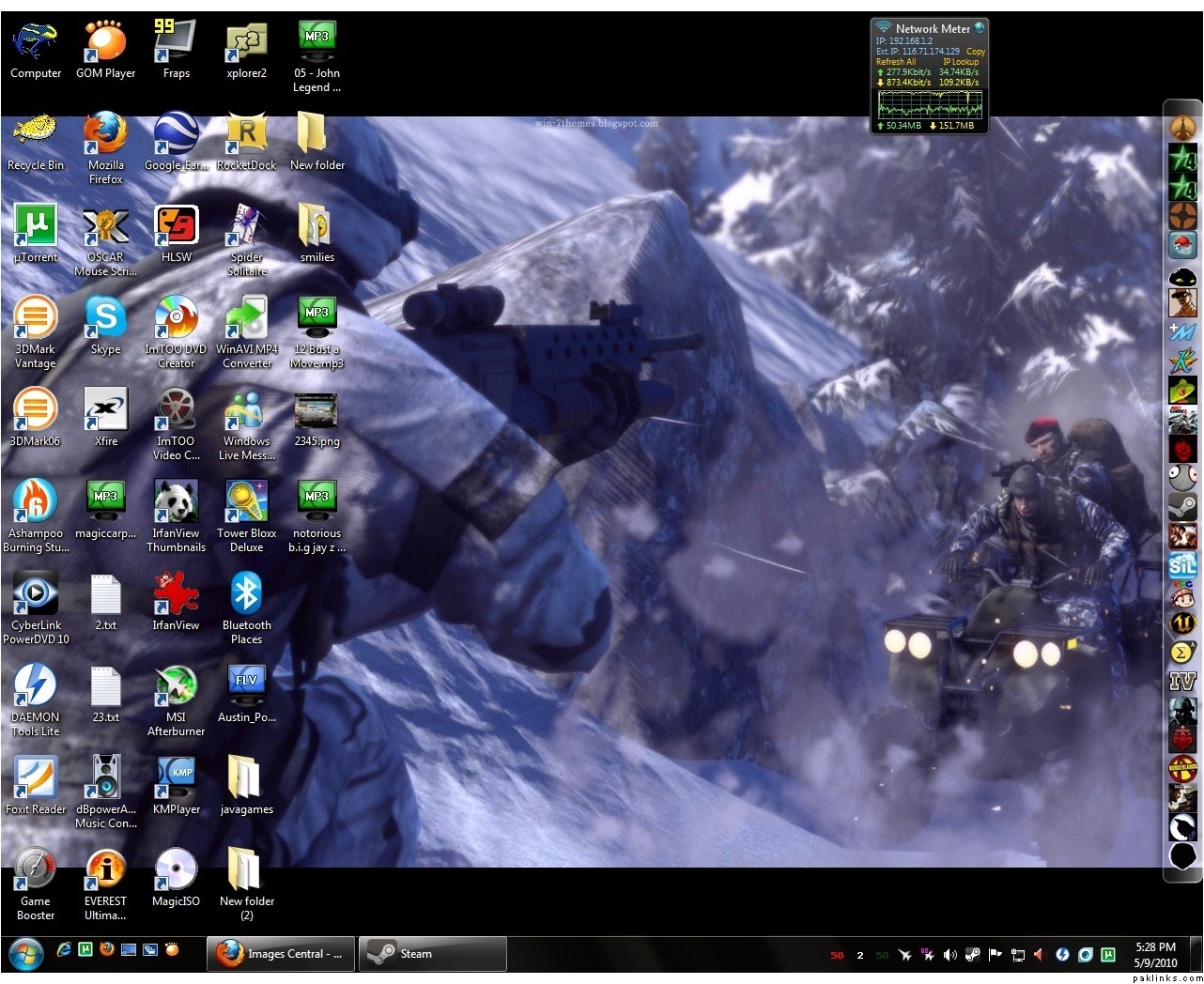Open Steam from the RocketDock sidebar
Screen dimensions: 1204x984
(x=1182, y=508)
